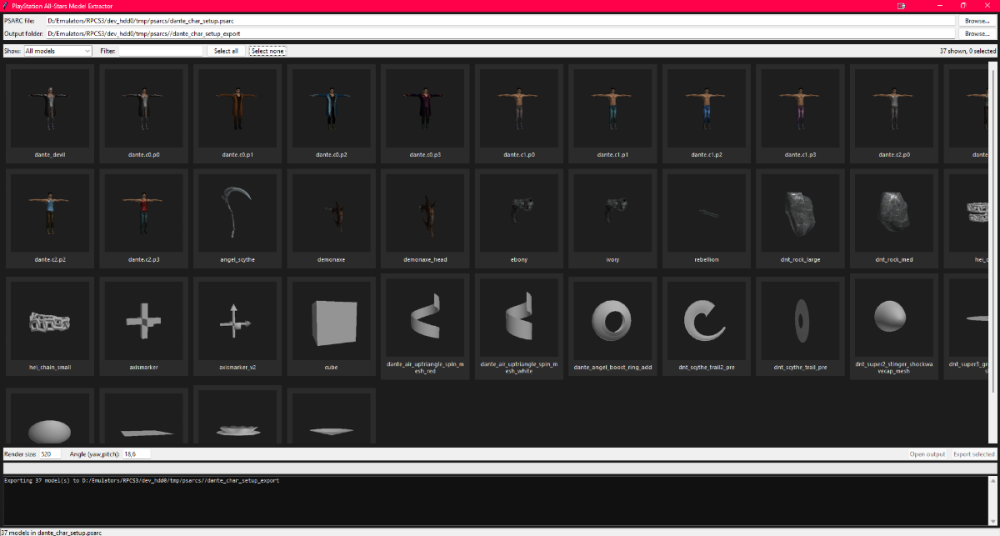Pick the angel_scythe model tile
The image size is (1000, 536).
[x=237, y=218]
